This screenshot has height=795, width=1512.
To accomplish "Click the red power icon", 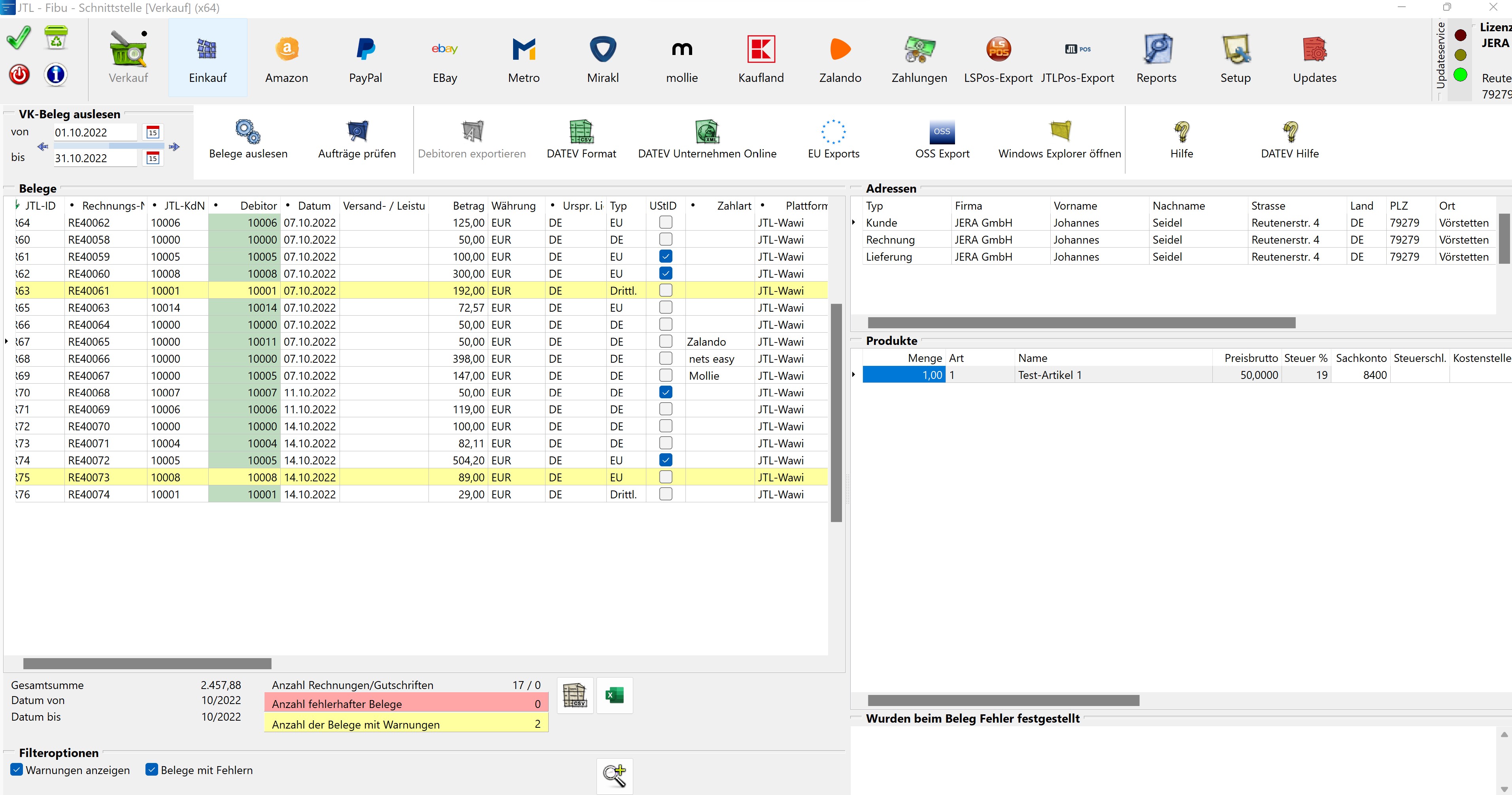I will coord(19,75).
